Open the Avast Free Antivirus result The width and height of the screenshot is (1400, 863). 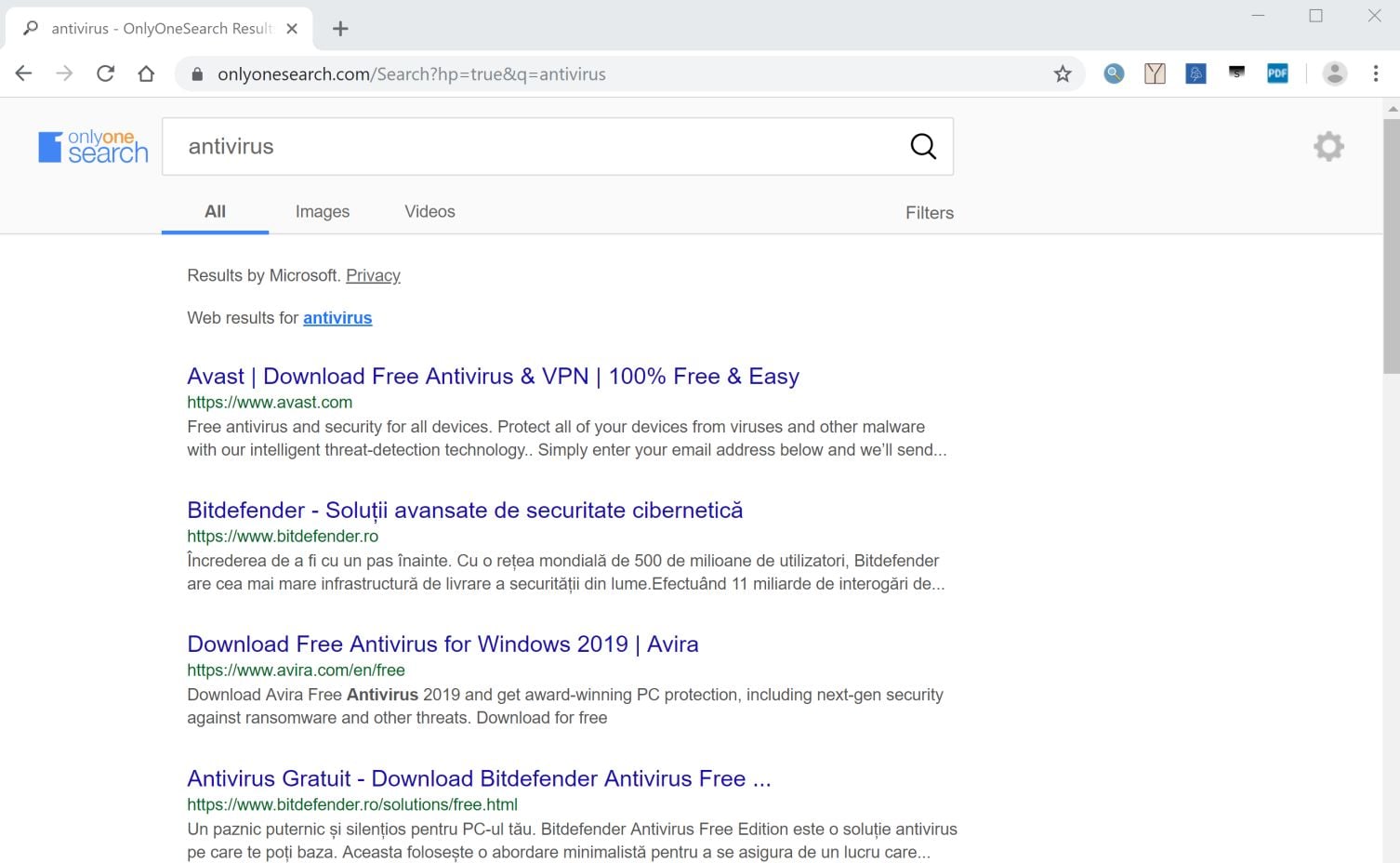point(493,377)
